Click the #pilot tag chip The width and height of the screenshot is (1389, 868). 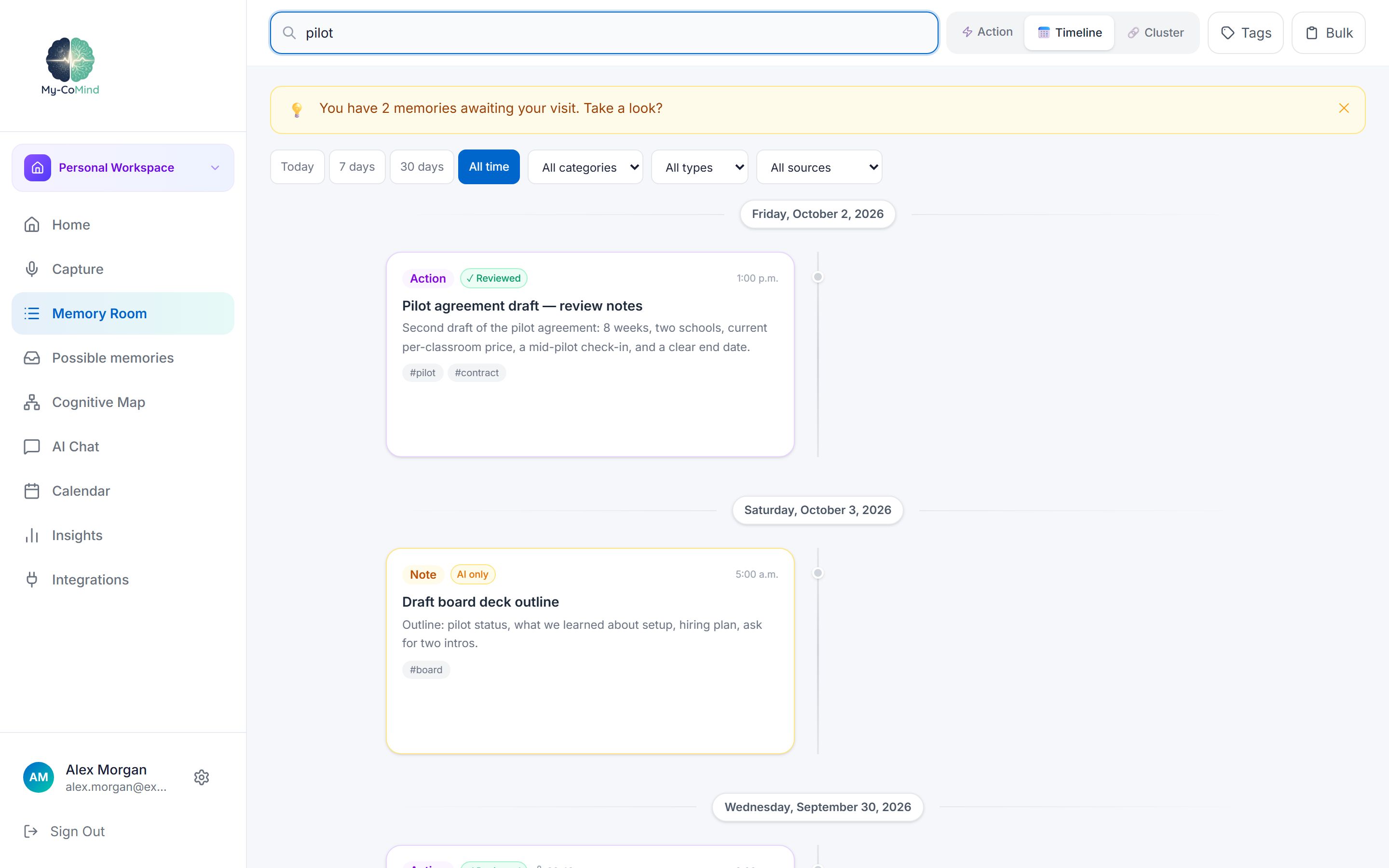point(422,373)
